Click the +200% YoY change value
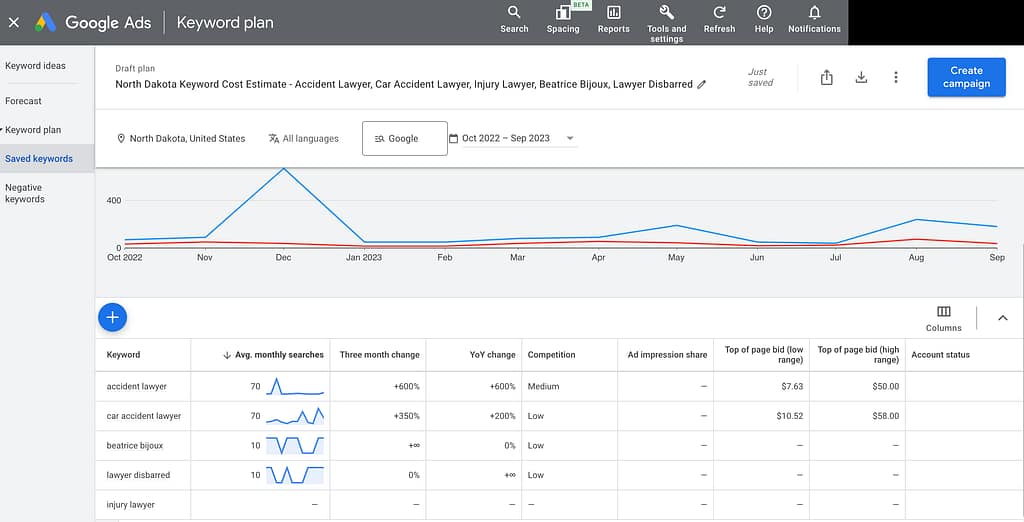 (502, 416)
